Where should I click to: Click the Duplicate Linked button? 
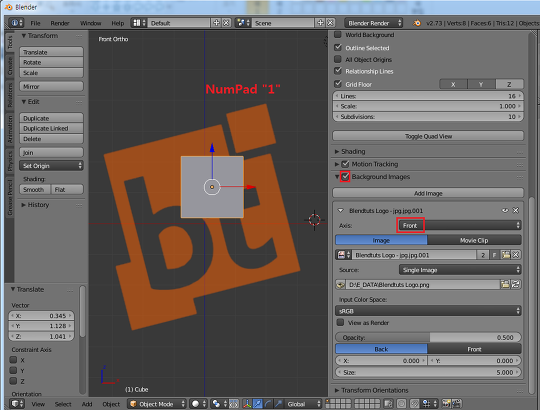coord(51,128)
